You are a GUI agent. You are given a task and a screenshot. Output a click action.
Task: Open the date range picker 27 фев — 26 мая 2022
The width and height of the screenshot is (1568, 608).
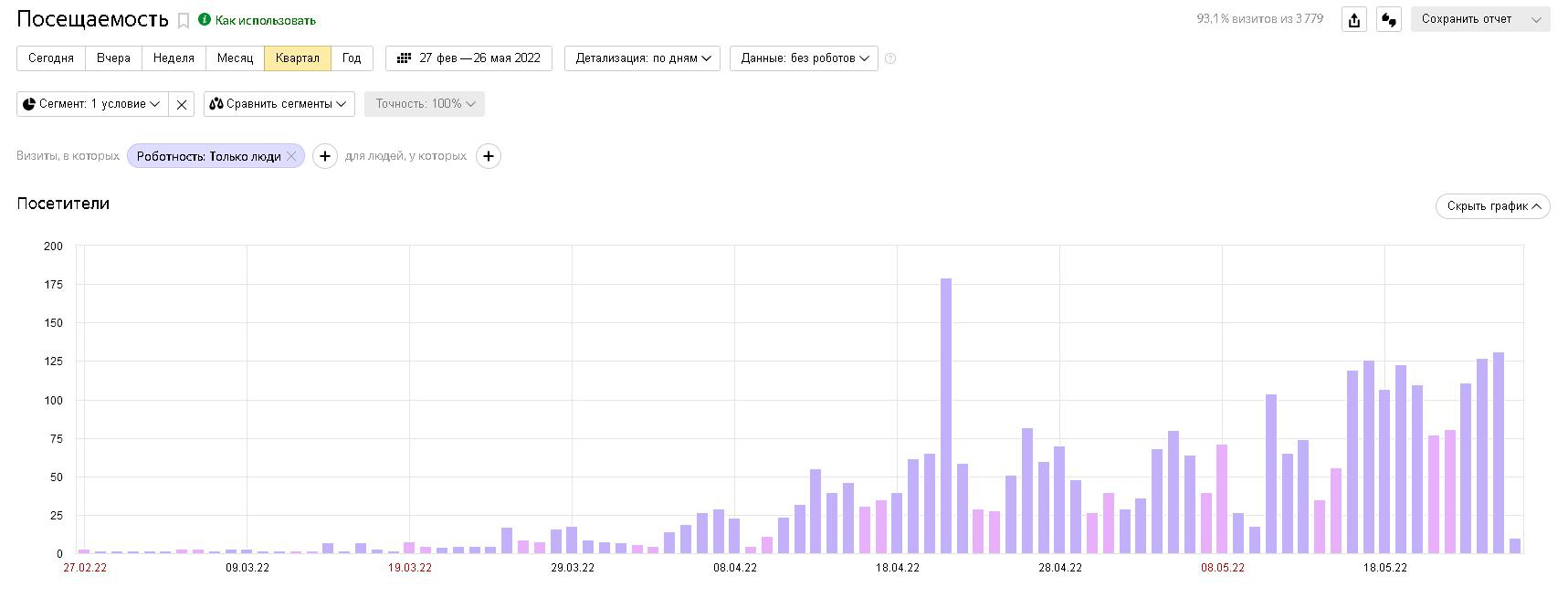[x=468, y=58]
